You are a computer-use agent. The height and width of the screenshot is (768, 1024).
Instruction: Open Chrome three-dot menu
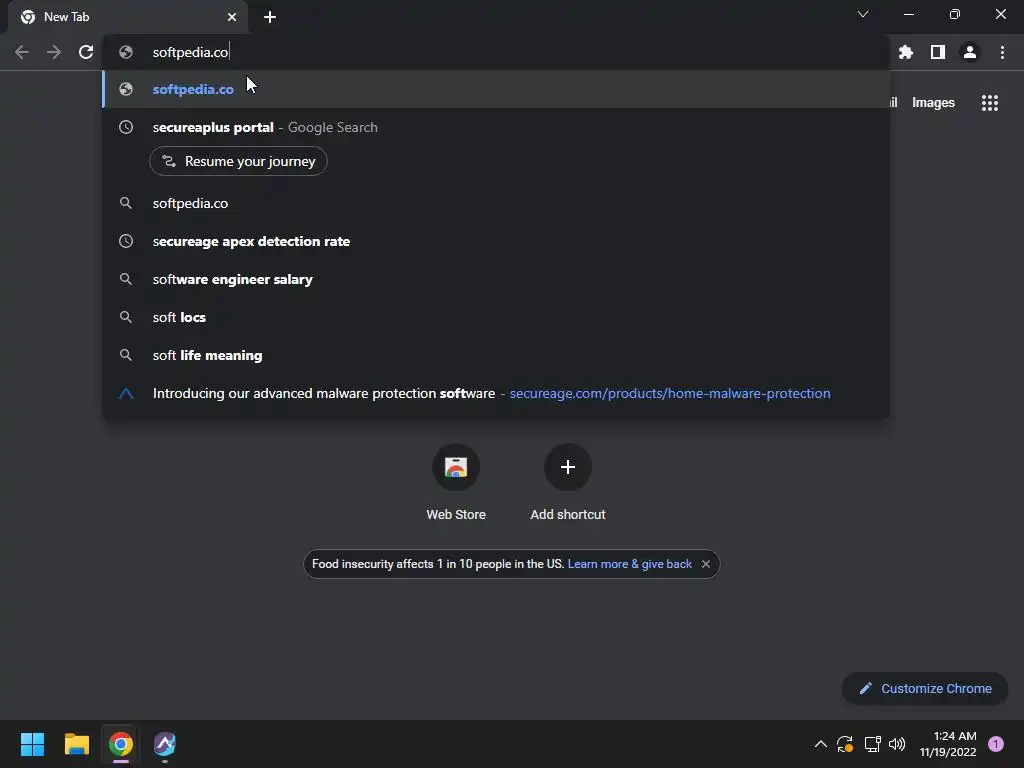[1002, 52]
